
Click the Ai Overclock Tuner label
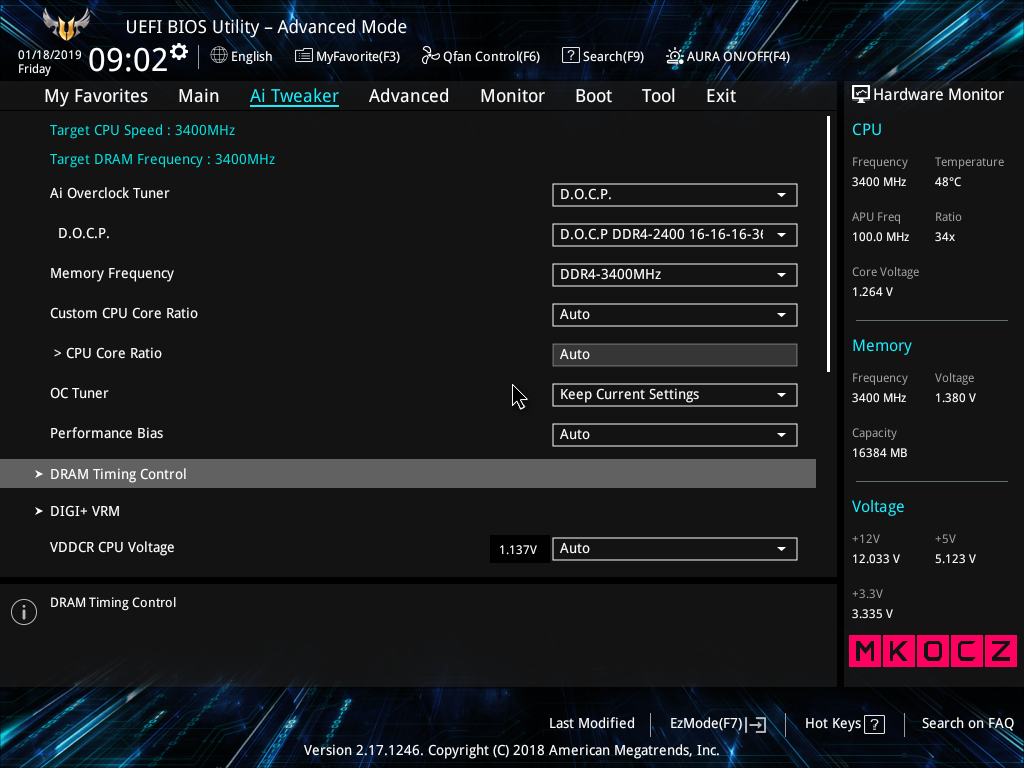click(x=110, y=193)
